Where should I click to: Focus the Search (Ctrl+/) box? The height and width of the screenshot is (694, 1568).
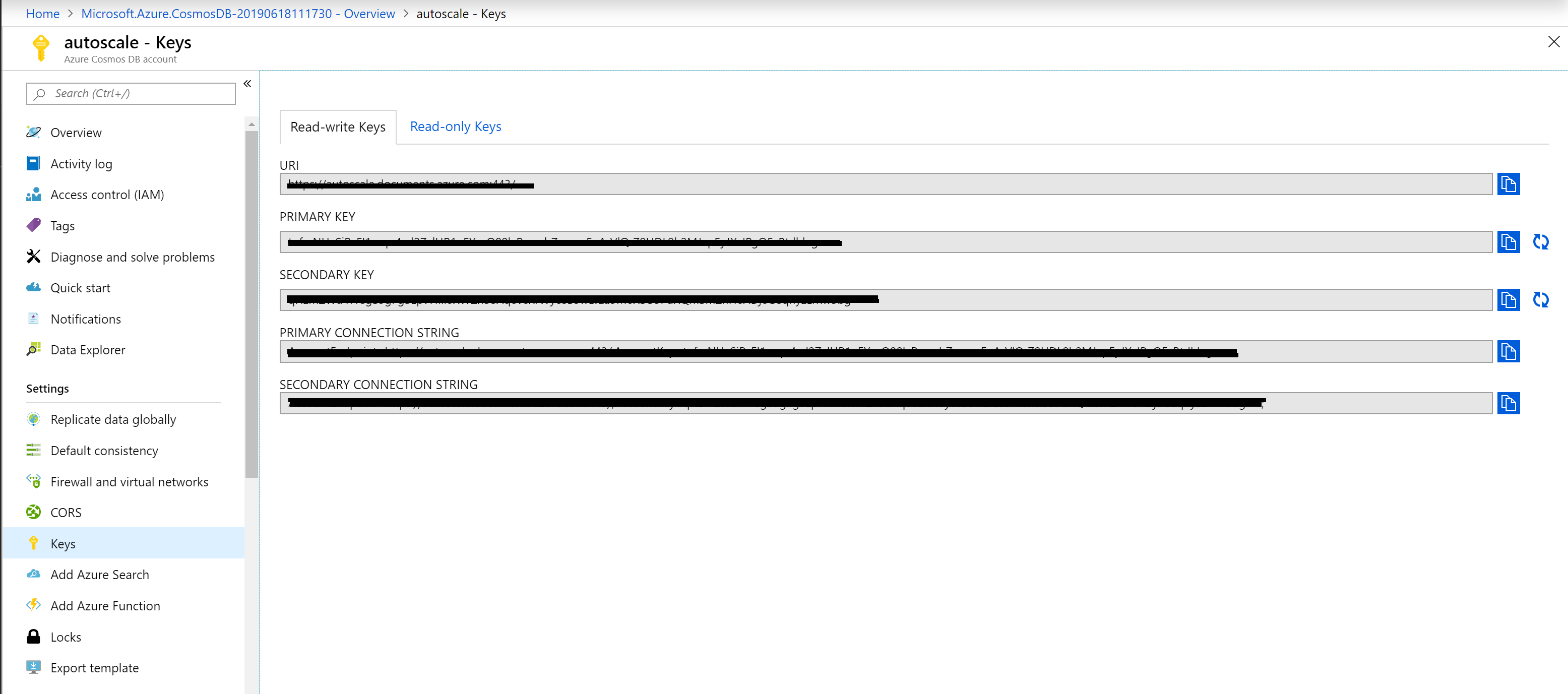point(131,93)
